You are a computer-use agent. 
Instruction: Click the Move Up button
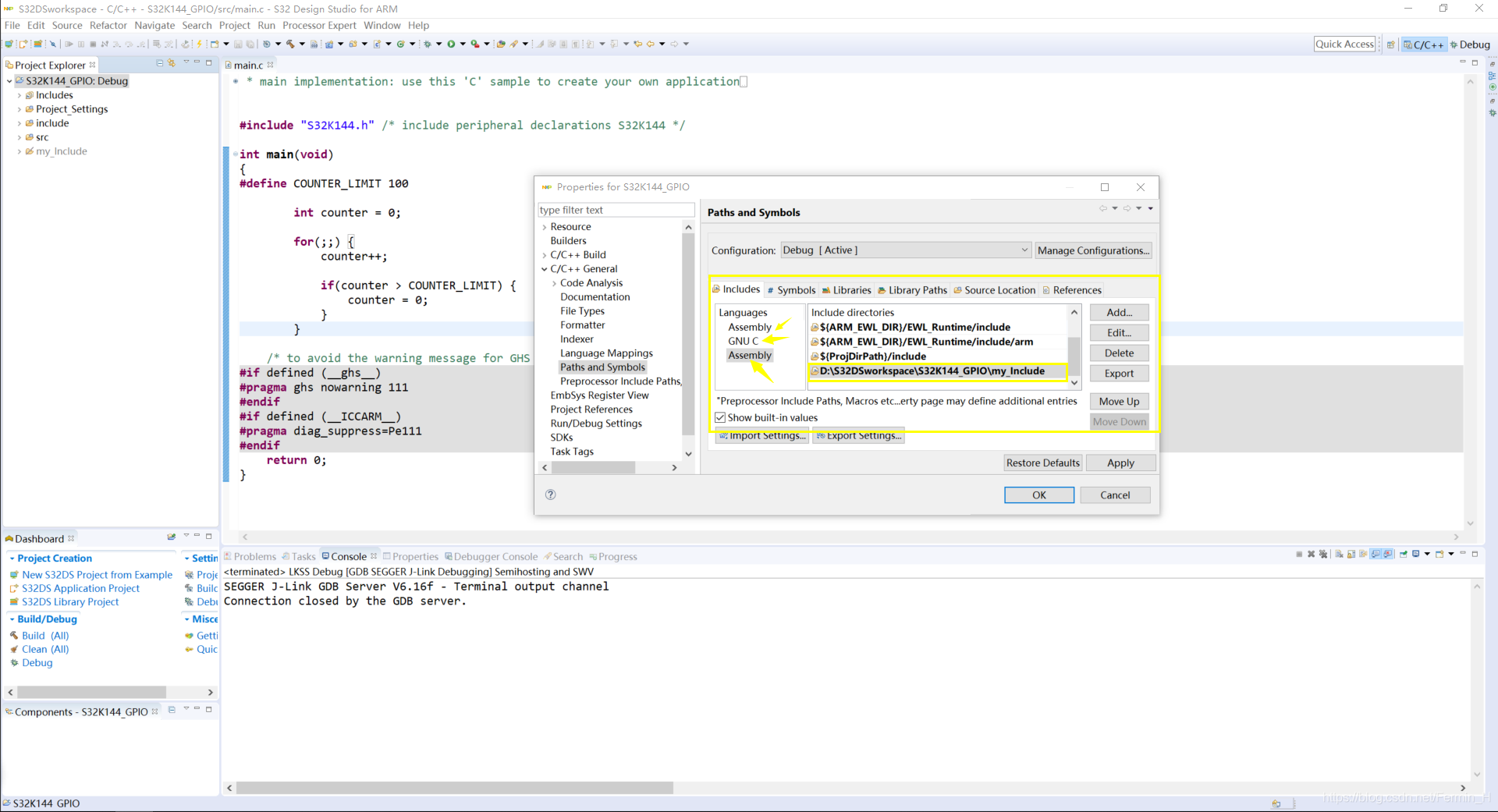pyautogui.click(x=1119, y=401)
